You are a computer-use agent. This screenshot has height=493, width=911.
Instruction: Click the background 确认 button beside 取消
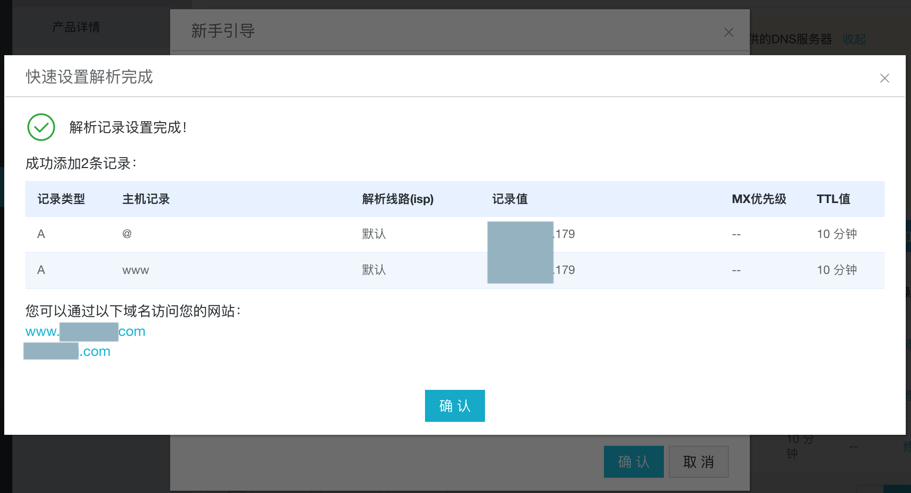pos(633,461)
